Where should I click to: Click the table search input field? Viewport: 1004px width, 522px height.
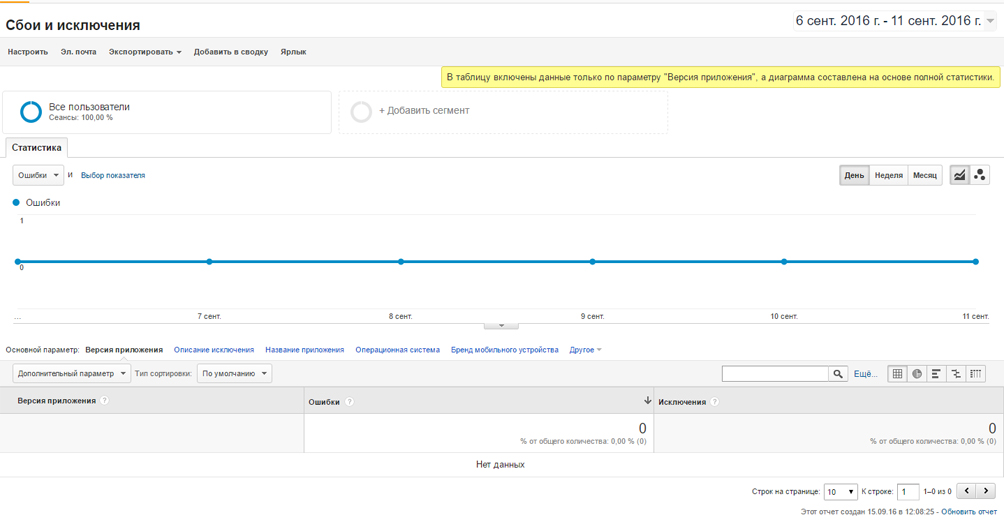click(x=775, y=374)
